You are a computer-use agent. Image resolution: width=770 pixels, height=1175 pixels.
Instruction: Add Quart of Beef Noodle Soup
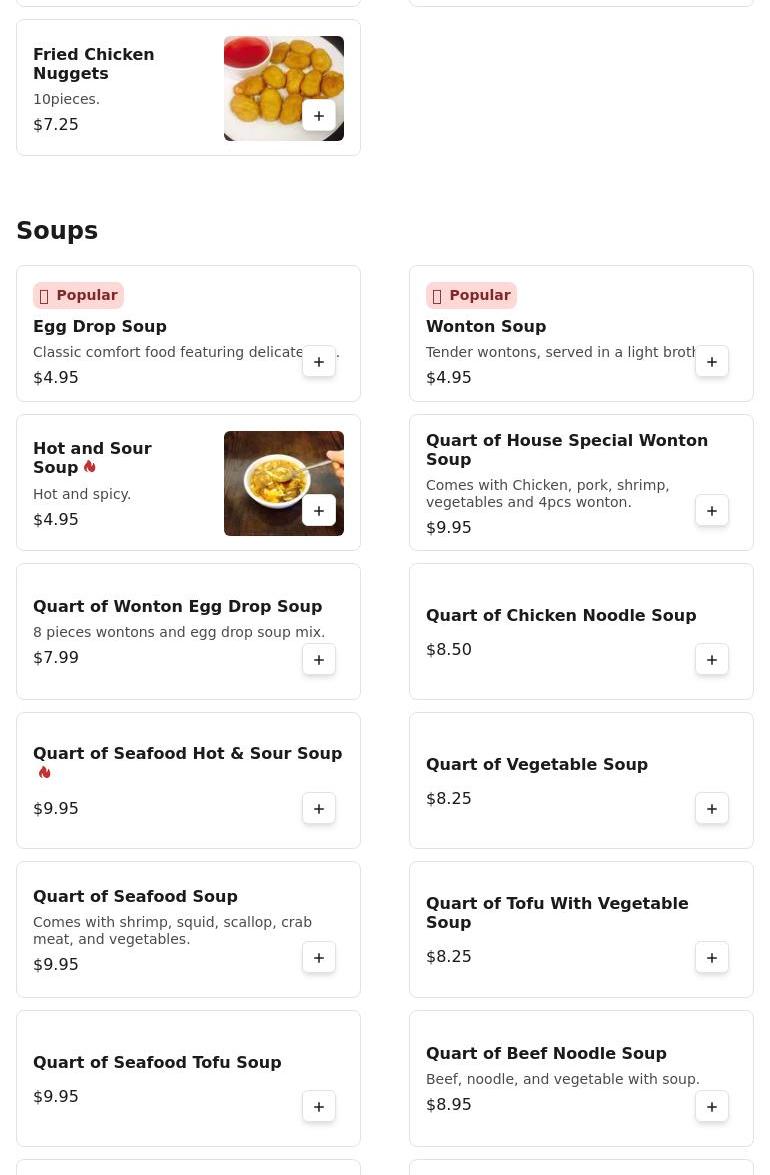712,1108
